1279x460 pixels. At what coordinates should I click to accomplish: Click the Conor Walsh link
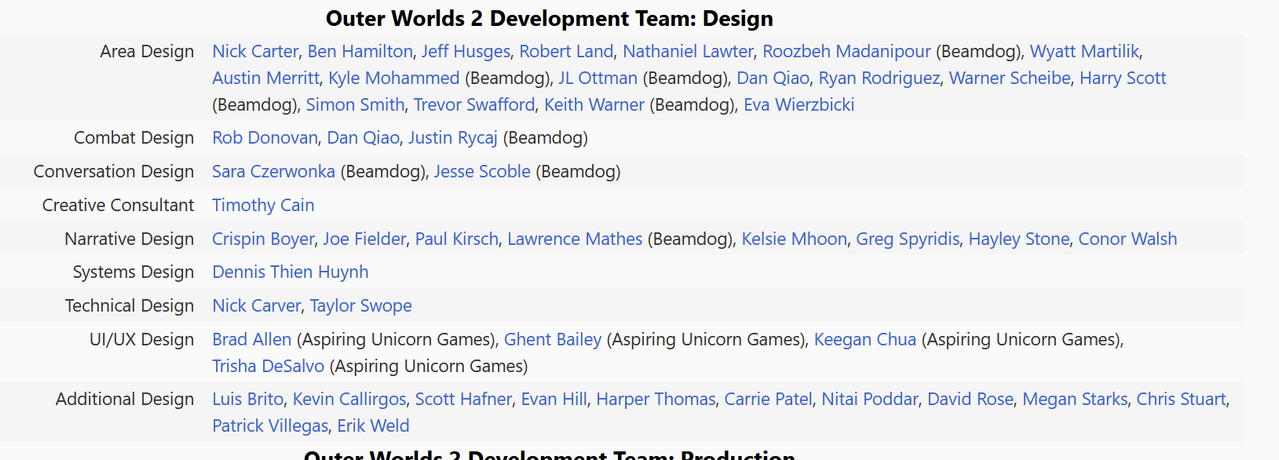1128,239
